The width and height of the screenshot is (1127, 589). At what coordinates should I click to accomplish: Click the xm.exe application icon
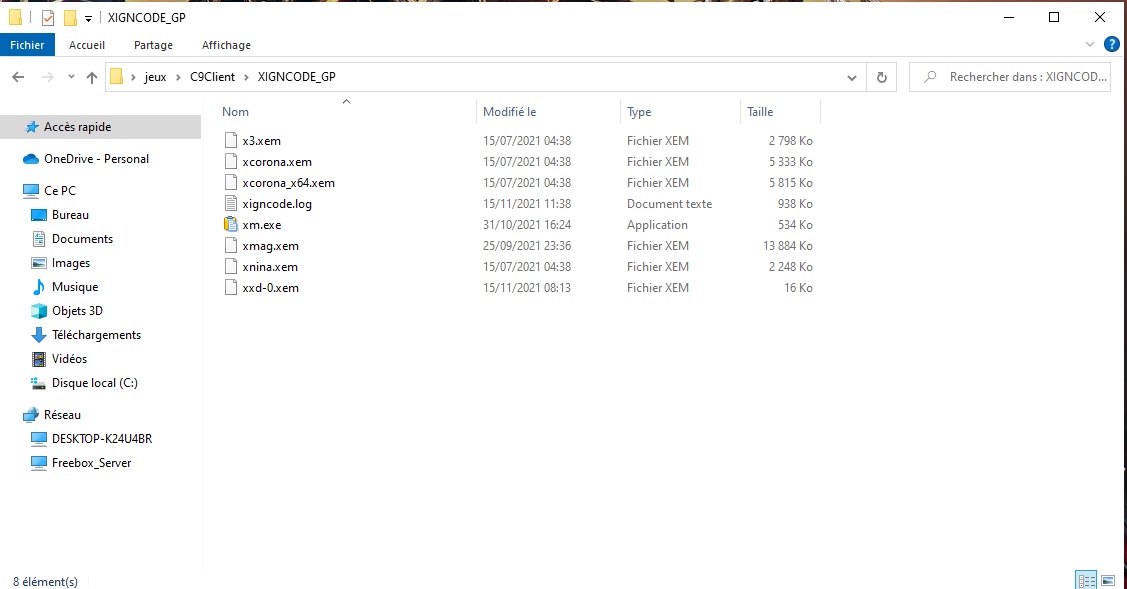(x=231, y=224)
